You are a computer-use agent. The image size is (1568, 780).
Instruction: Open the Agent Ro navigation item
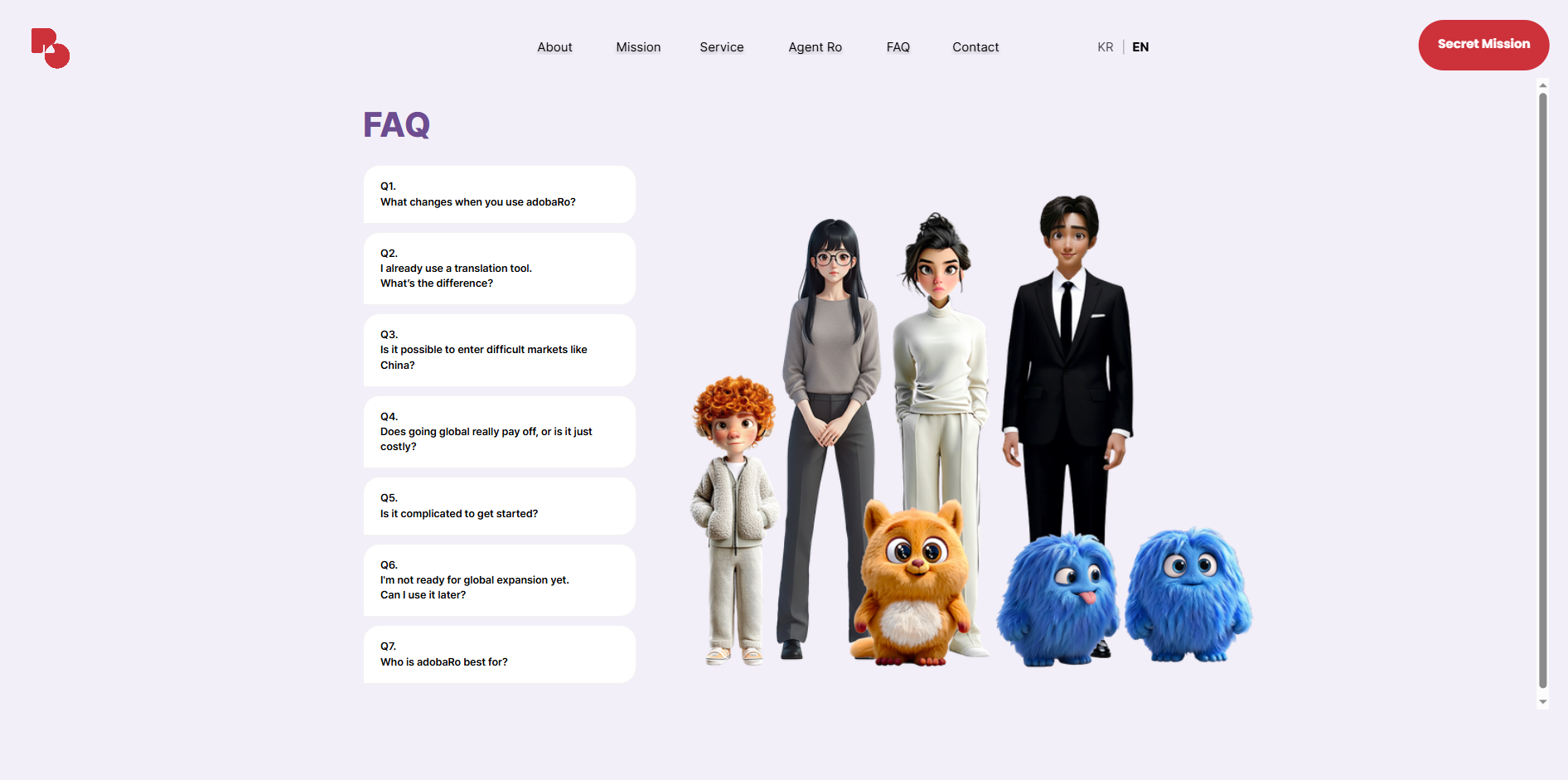tap(815, 47)
